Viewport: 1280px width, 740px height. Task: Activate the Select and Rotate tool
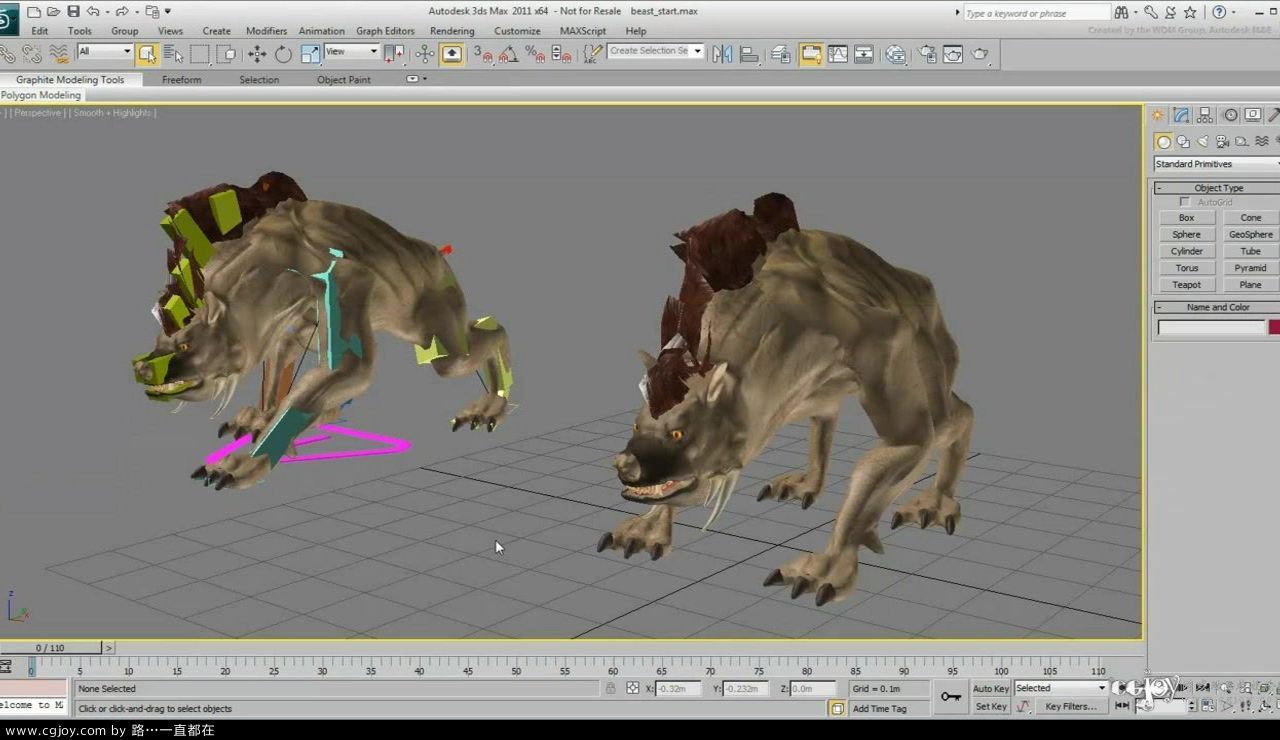283,54
